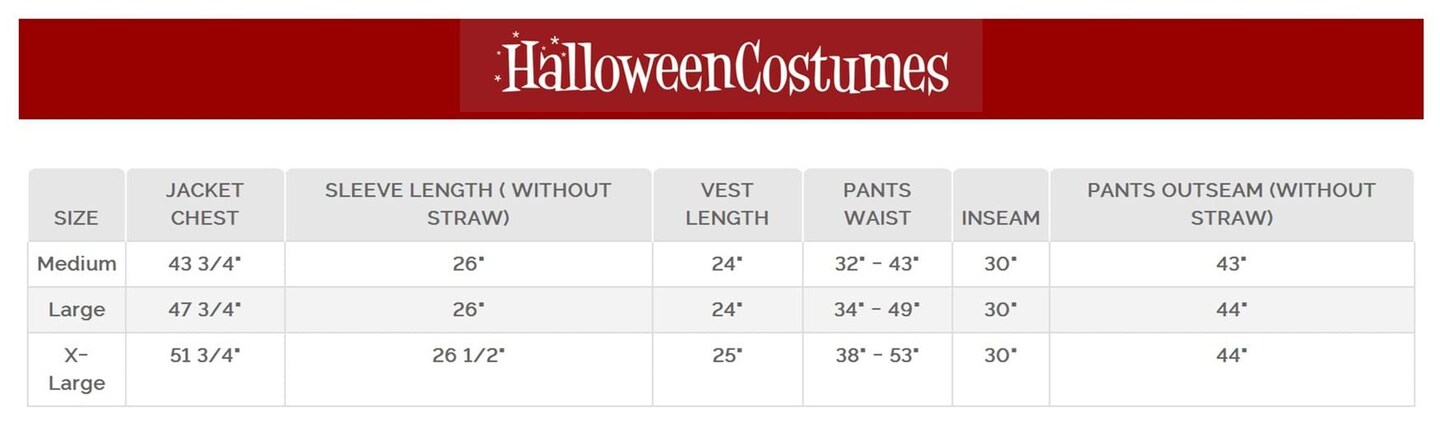1440x434 pixels.
Task: Click the Medium pants waist 32" - 43" cell
Action: pos(877,264)
